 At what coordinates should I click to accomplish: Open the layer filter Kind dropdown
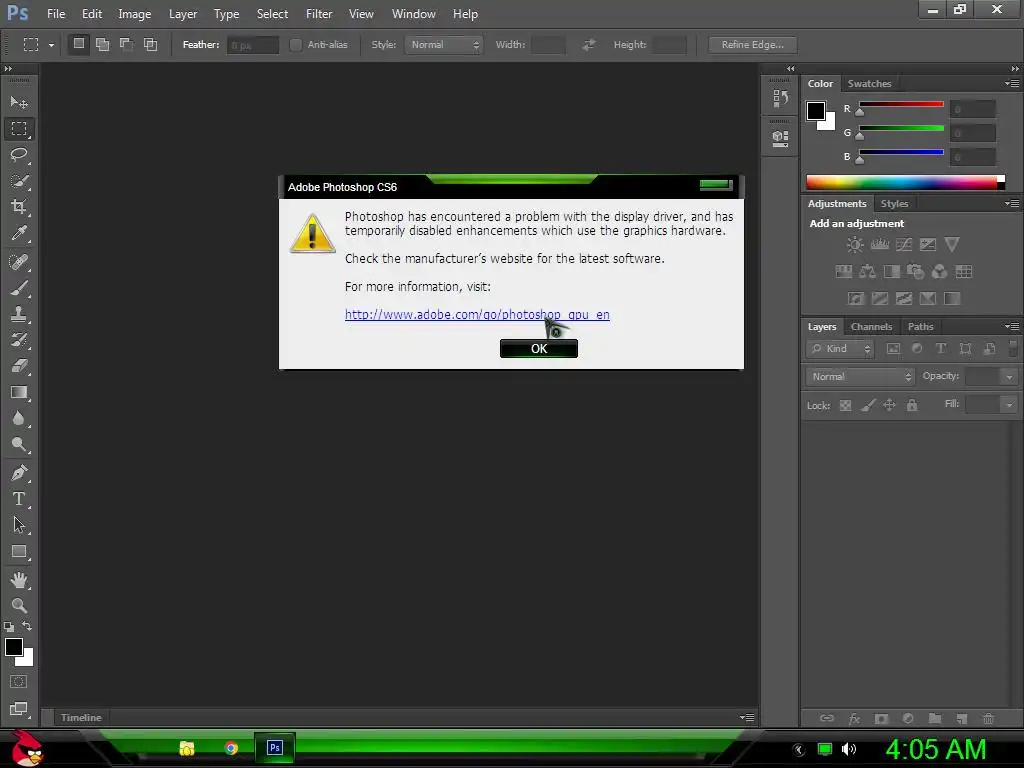pyautogui.click(x=840, y=349)
